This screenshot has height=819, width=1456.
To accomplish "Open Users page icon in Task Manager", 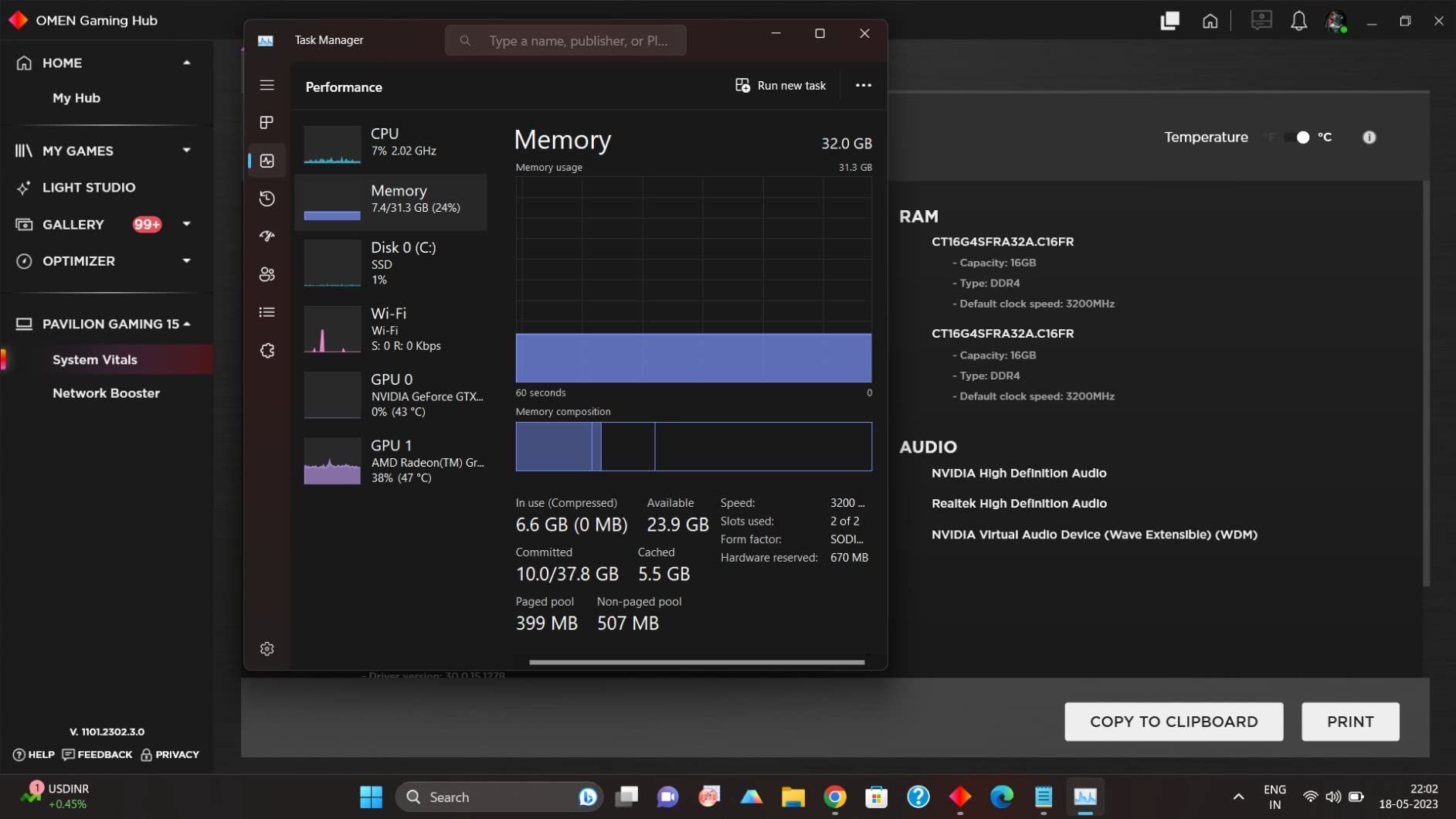I will tap(267, 274).
